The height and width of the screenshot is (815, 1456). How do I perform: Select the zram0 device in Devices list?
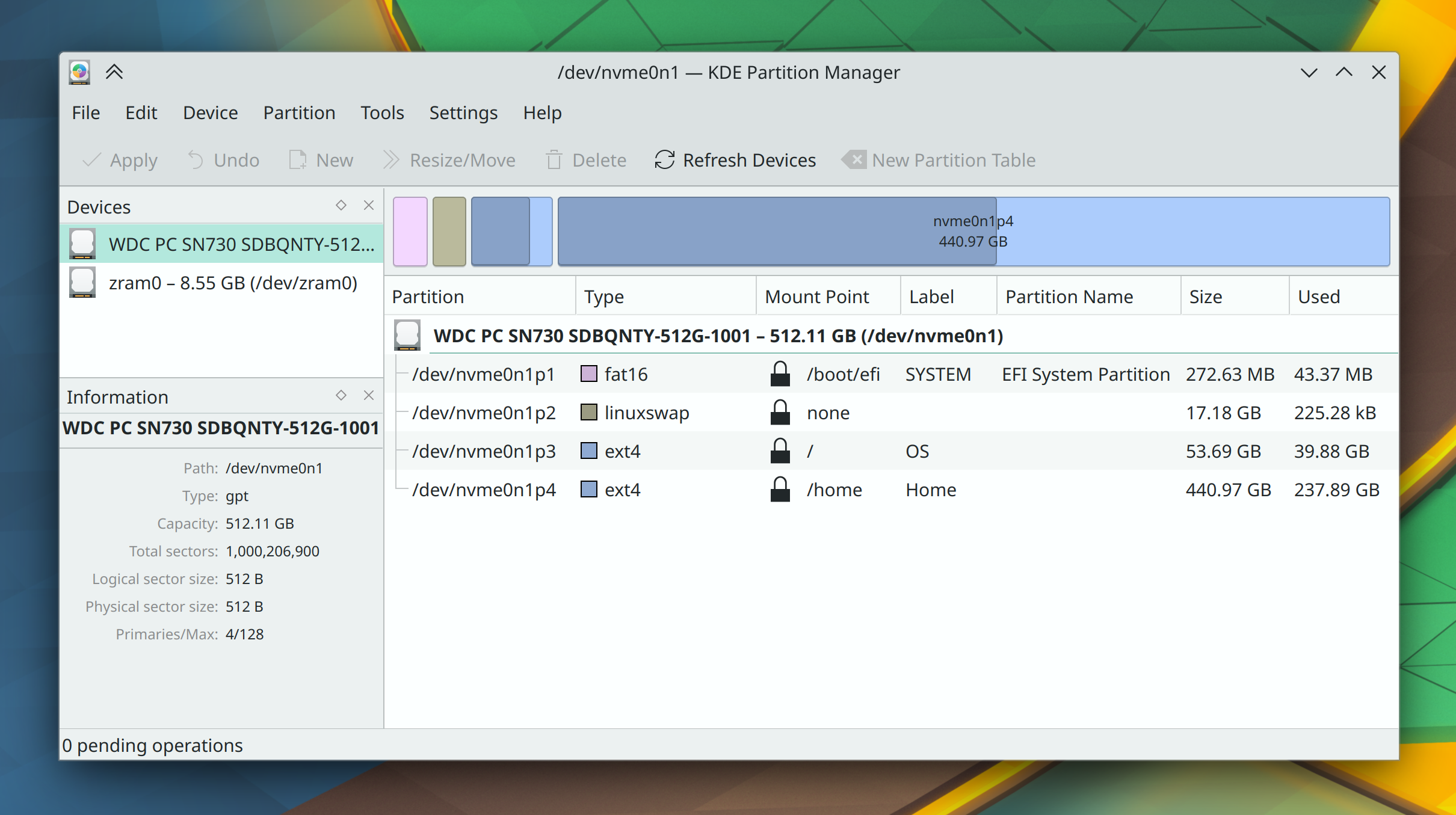click(232, 283)
